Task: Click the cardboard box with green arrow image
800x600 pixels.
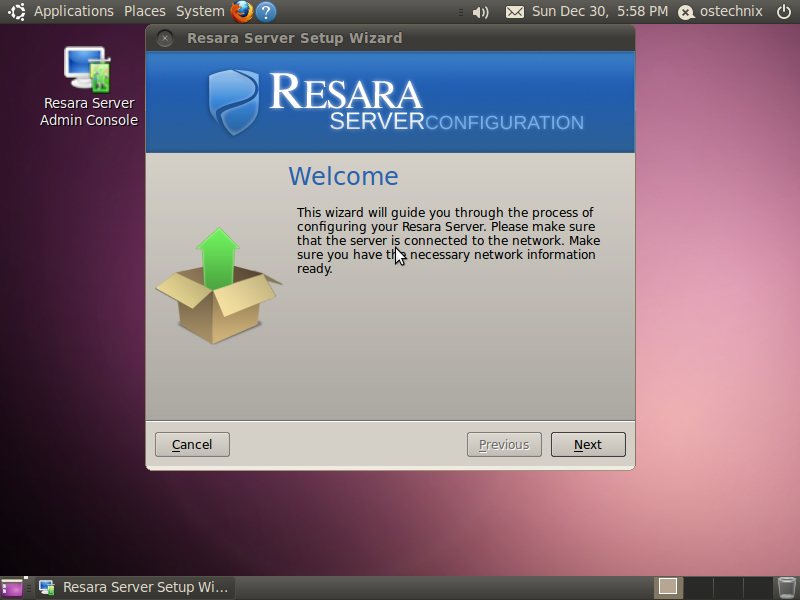Action: (218, 286)
